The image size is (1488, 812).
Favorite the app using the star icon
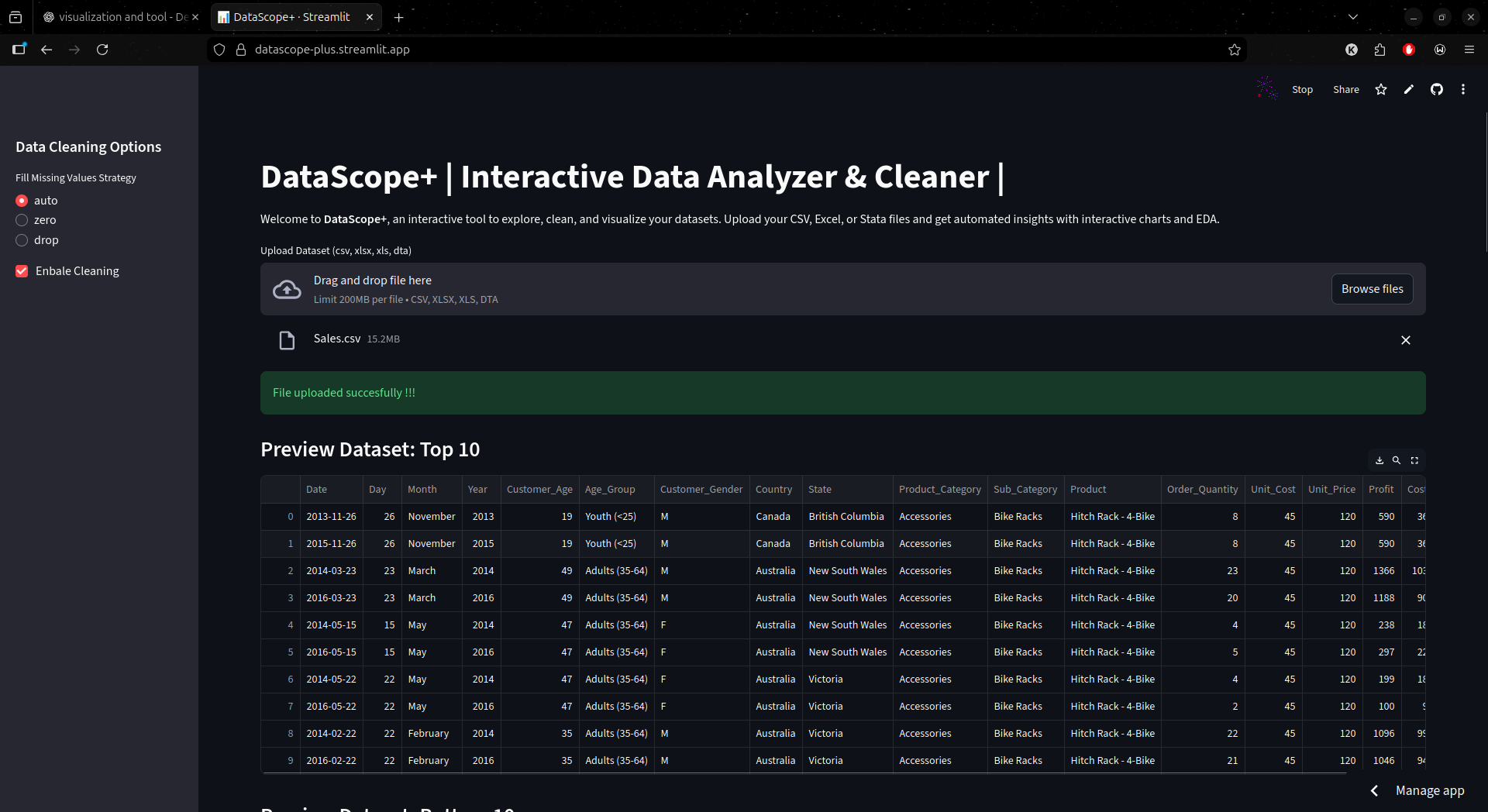pos(1381,89)
